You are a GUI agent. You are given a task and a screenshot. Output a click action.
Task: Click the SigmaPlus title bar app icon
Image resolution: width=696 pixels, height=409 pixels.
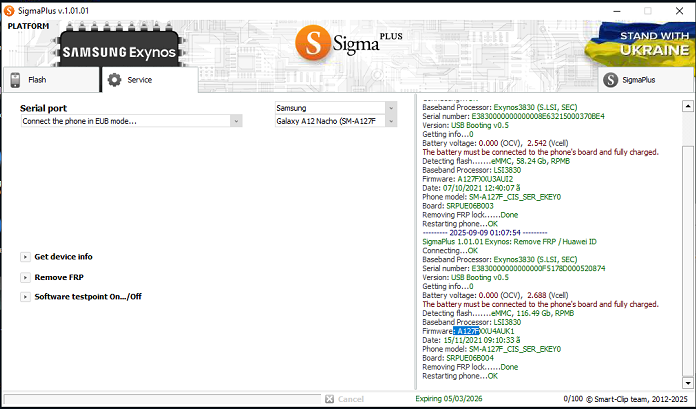9,11
